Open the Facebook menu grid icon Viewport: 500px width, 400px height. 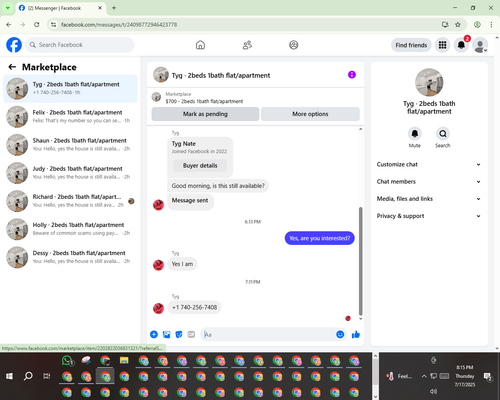[x=442, y=45]
